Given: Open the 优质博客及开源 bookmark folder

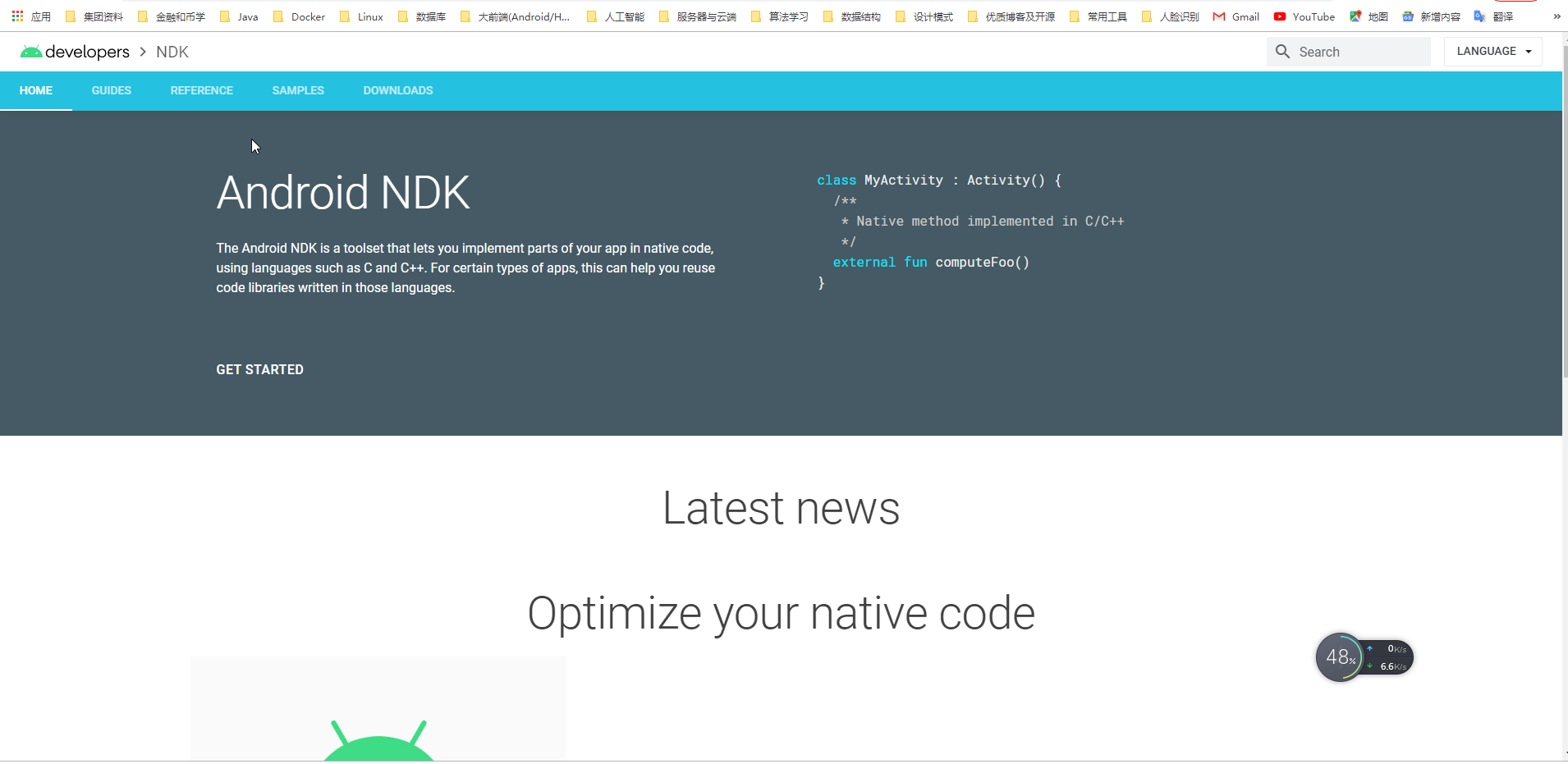Looking at the screenshot, I should tap(1011, 16).
